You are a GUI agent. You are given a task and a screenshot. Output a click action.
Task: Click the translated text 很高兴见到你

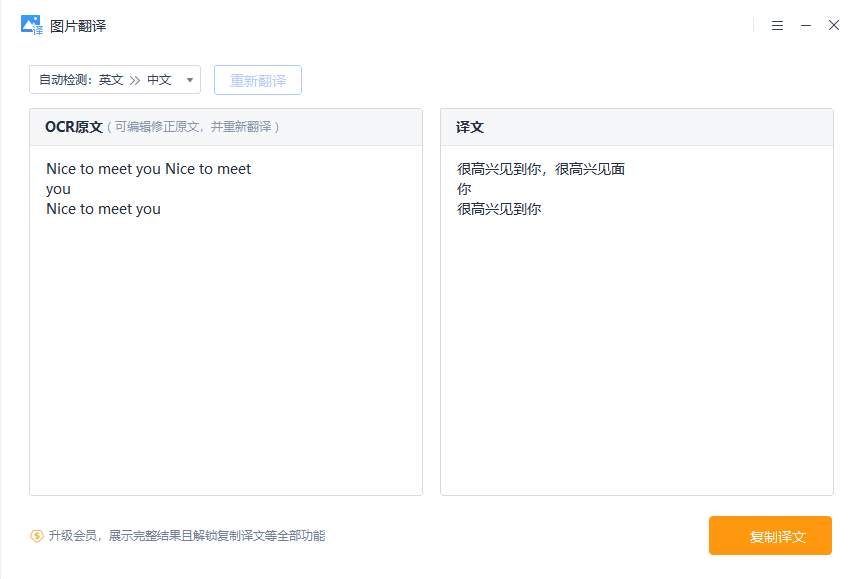[x=498, y=169]
